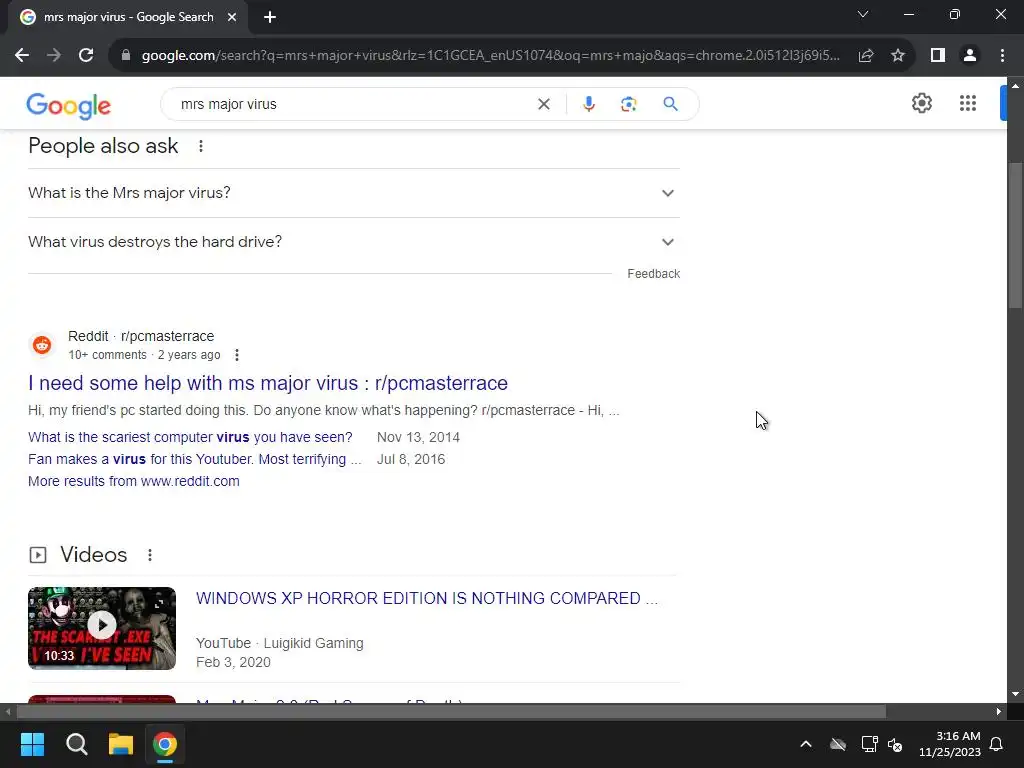Click the vertical page scrollbar thumb
The image size is (1024, 768).
[1015, 234]
